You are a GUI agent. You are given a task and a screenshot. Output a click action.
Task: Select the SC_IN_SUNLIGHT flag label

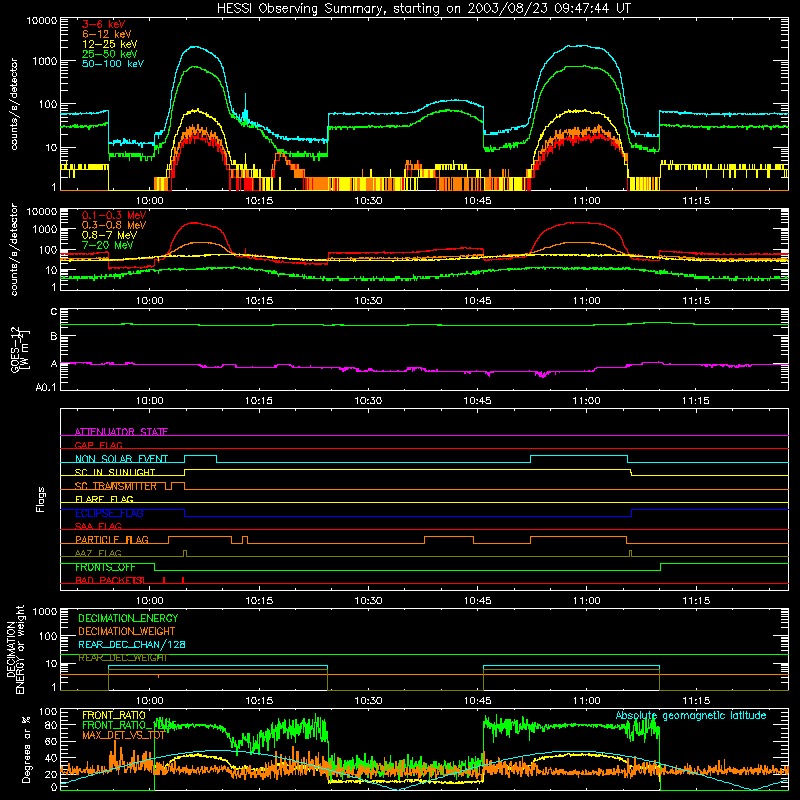click(x=115, y=472)
